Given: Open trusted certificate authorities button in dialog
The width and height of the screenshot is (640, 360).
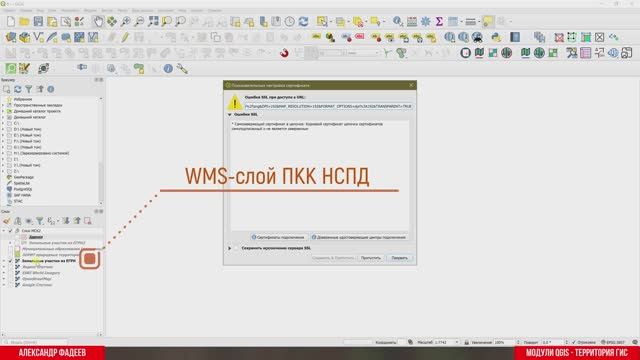Looking at the screenshot, I should [x=359, y=237].
